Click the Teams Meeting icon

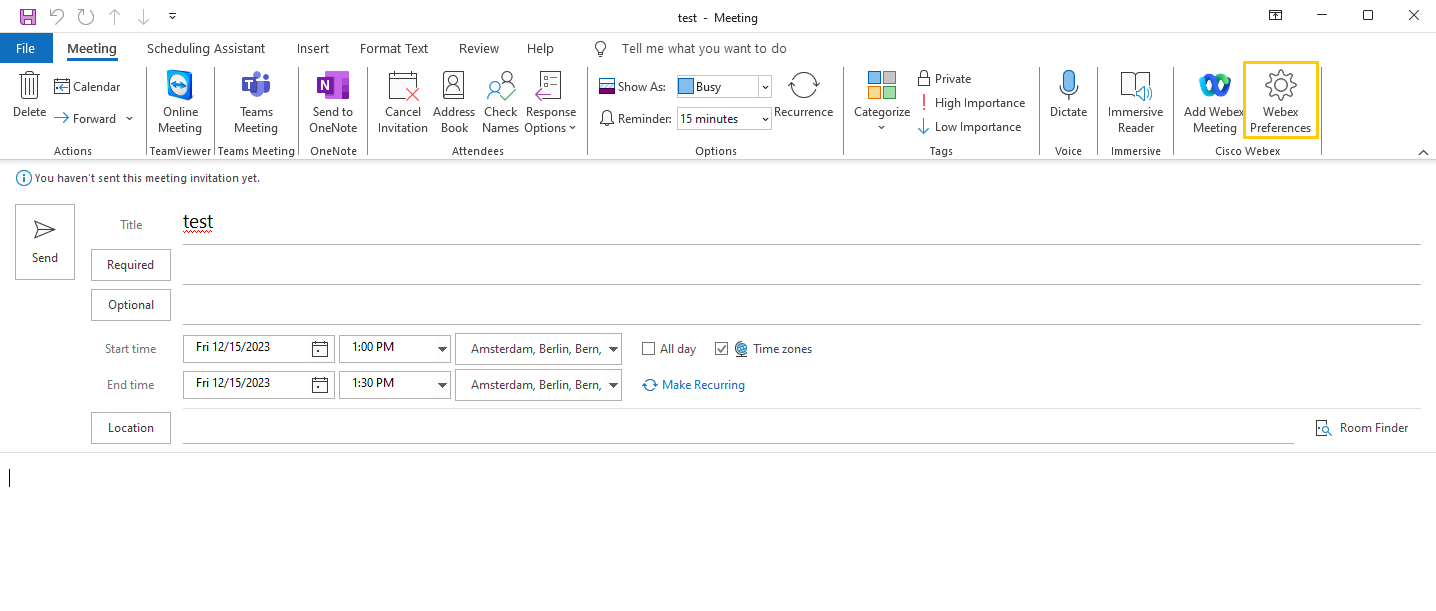(256, 87)
